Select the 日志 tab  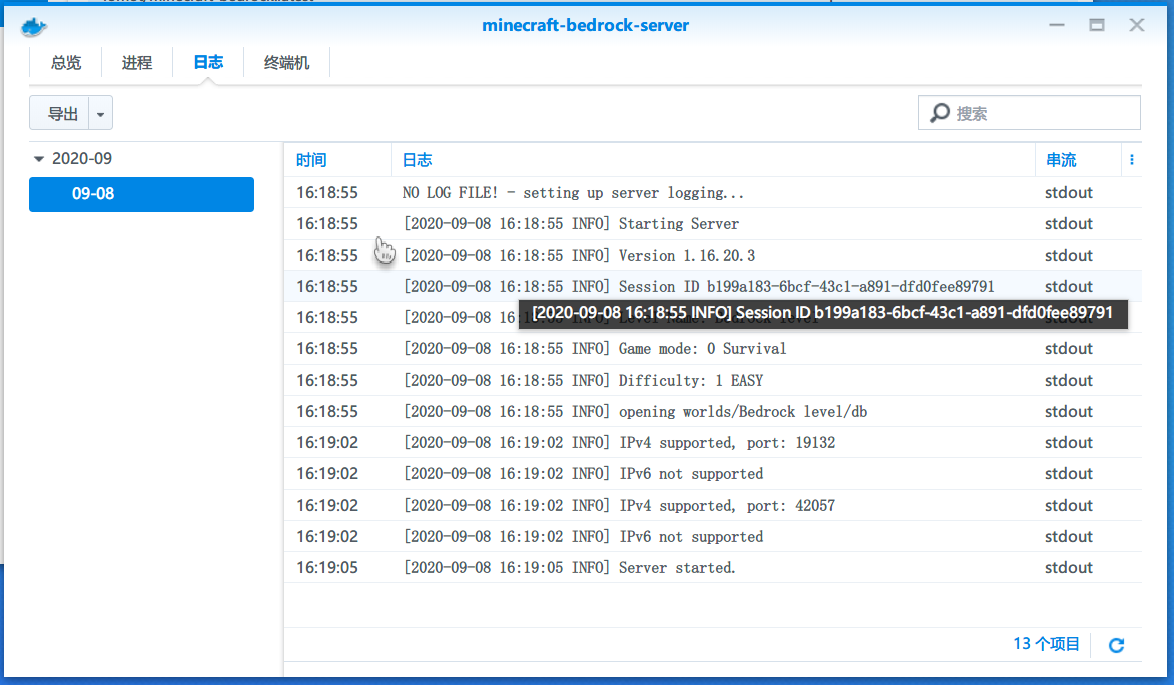tap(208, 63)
